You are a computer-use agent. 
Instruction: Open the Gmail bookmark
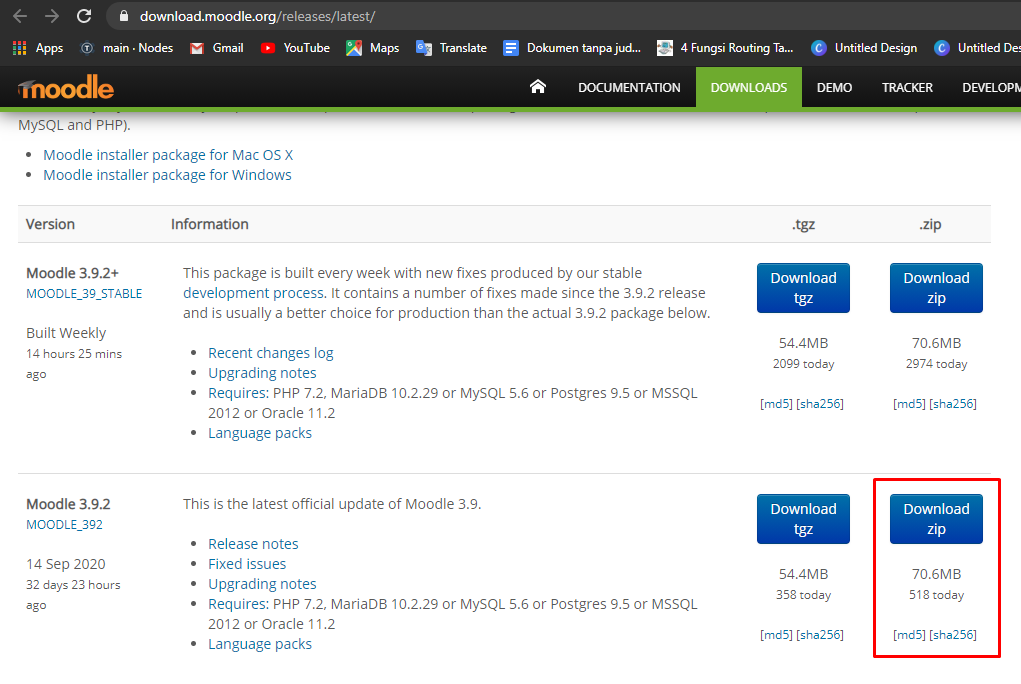[216, 48]
